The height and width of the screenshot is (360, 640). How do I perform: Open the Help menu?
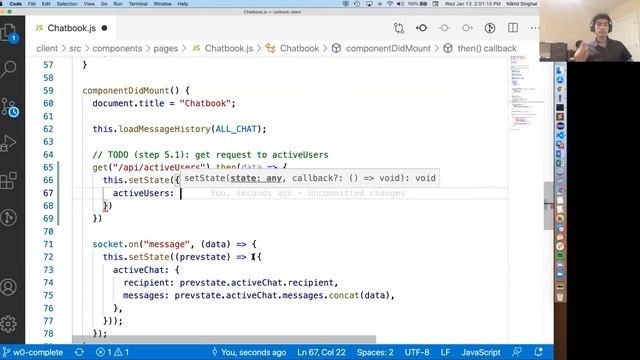pos(183,4)
